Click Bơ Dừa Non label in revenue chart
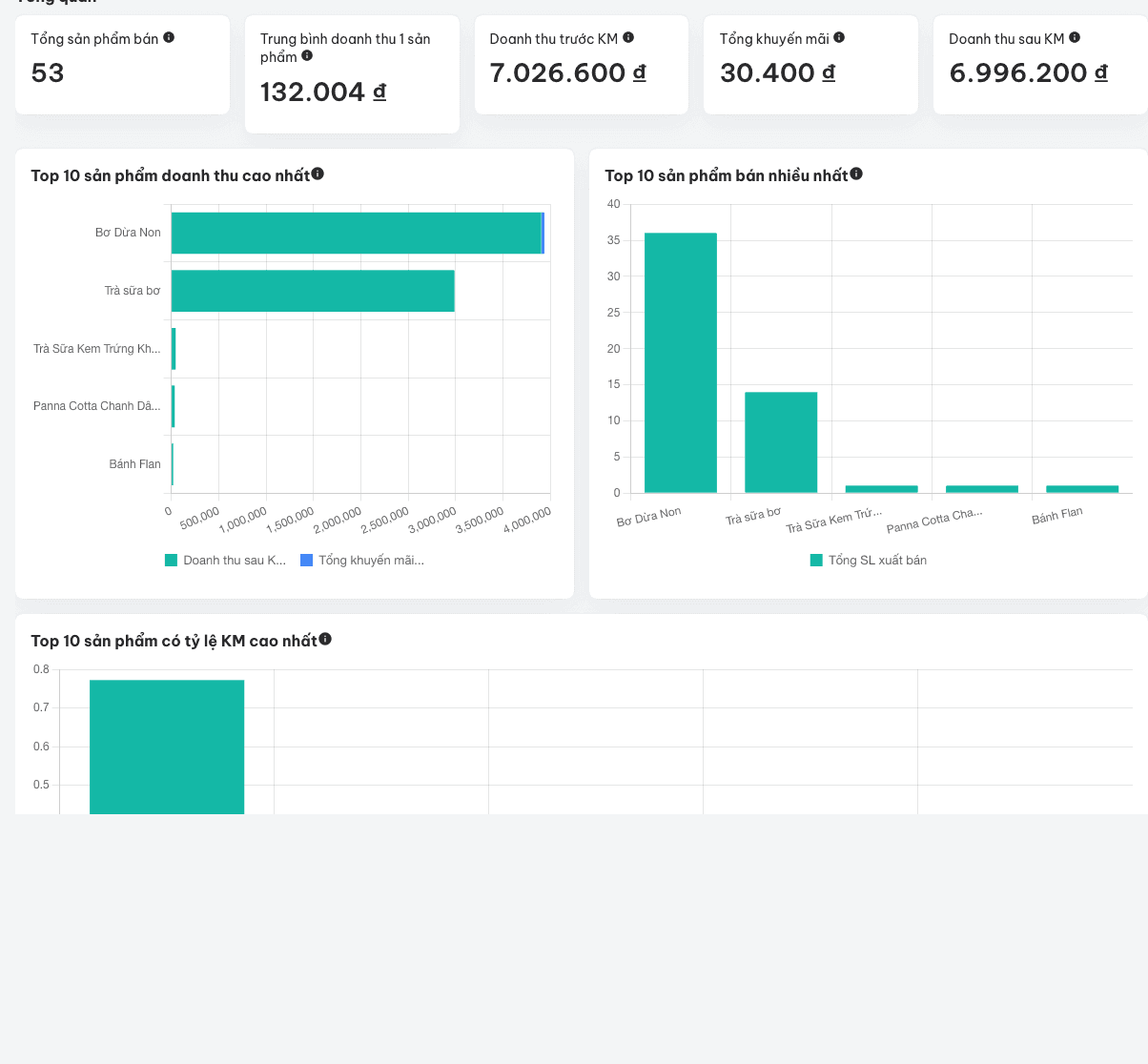This screenshot has height=1064, width=1148. 128,233
